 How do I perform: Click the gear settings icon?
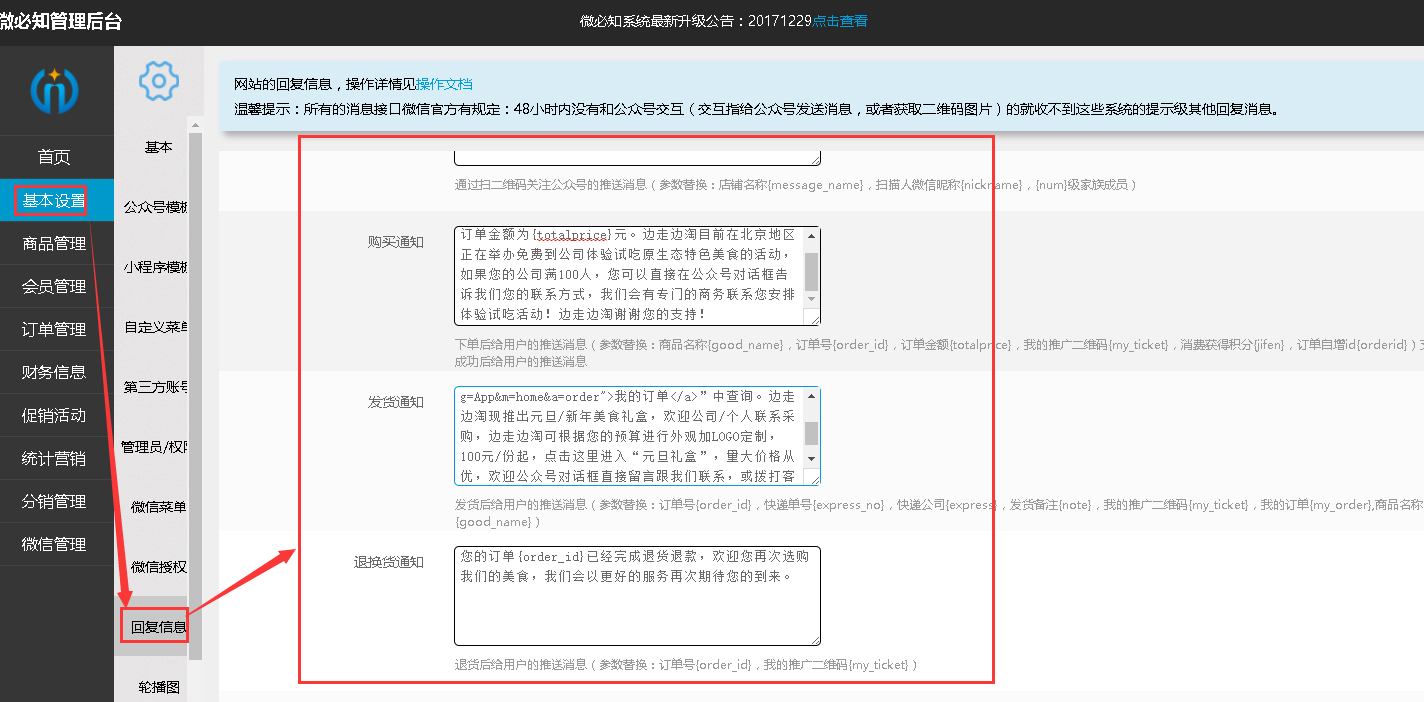pos(158,81)
